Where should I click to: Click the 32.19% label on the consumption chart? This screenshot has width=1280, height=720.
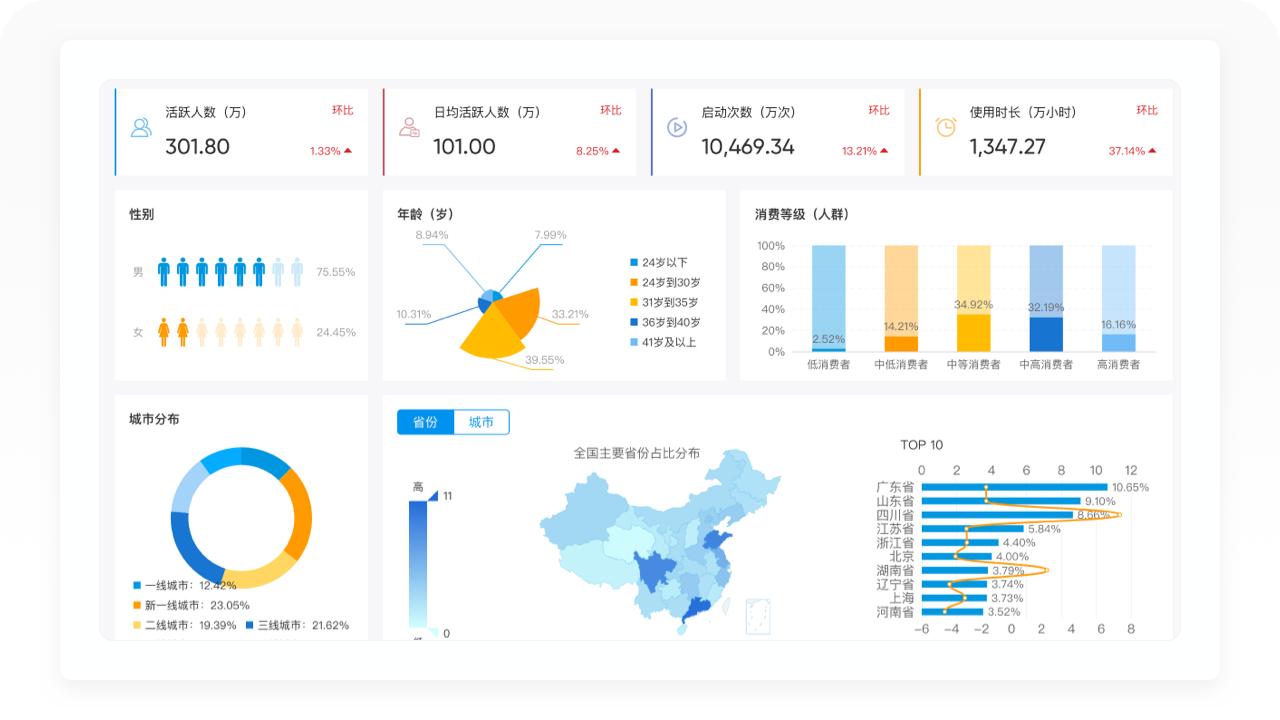[x=1046, y=308]
